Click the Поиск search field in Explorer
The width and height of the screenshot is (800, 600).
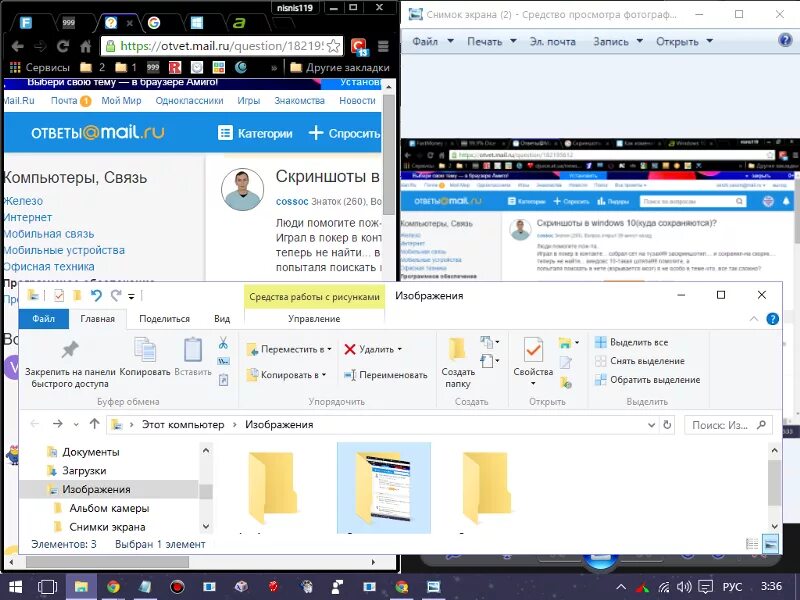point(729,424)
